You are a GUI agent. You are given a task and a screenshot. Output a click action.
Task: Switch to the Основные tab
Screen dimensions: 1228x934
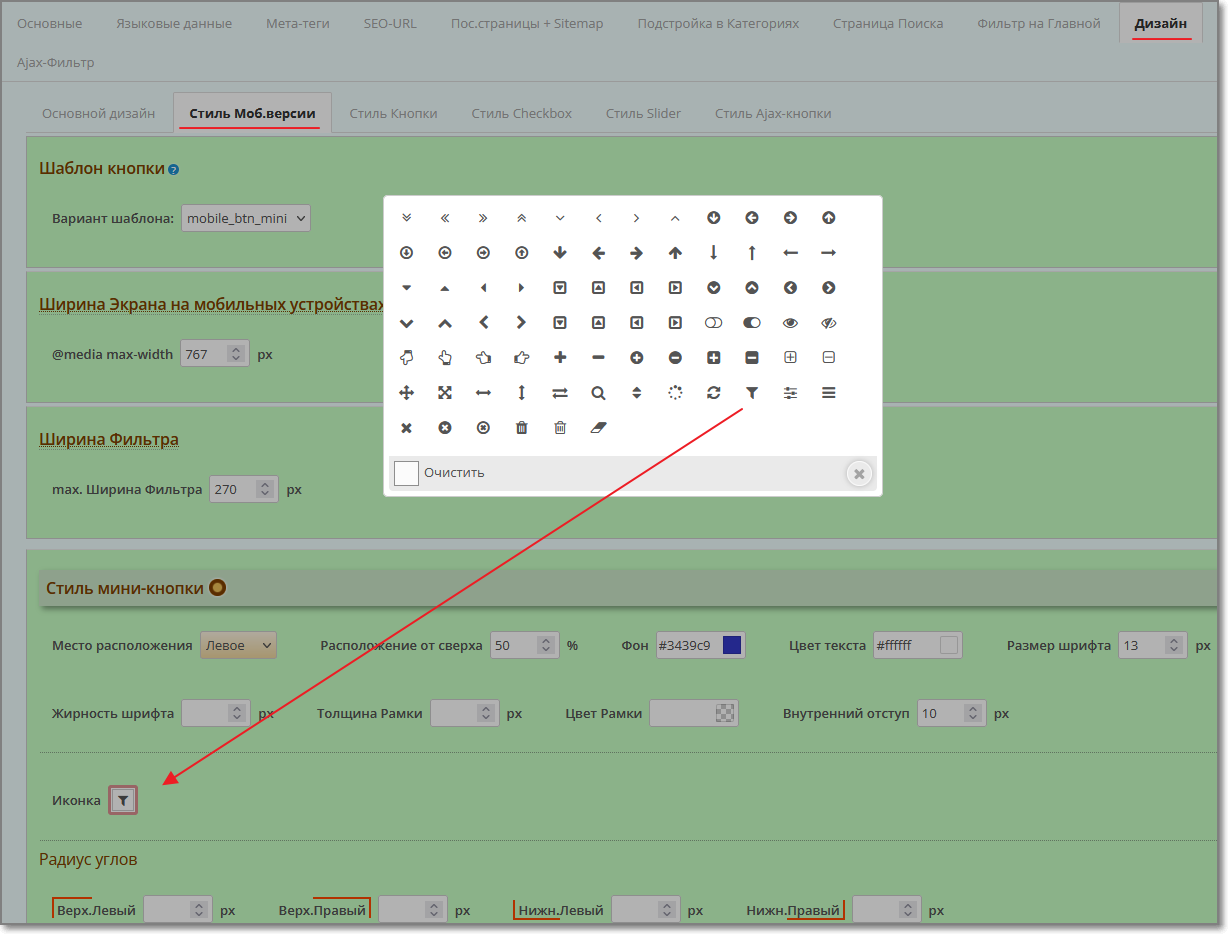(50, 23)
